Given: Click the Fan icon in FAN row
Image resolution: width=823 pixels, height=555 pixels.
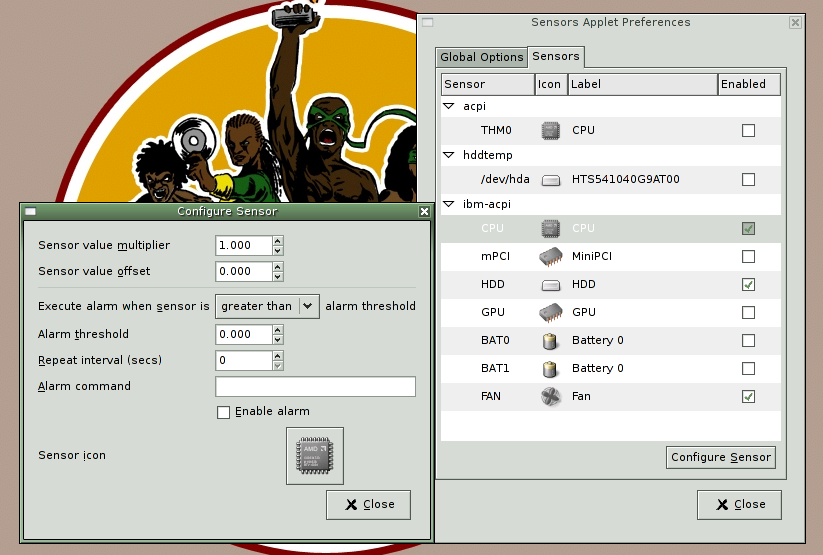Looking at the screenshot, I should pos(550,396).
